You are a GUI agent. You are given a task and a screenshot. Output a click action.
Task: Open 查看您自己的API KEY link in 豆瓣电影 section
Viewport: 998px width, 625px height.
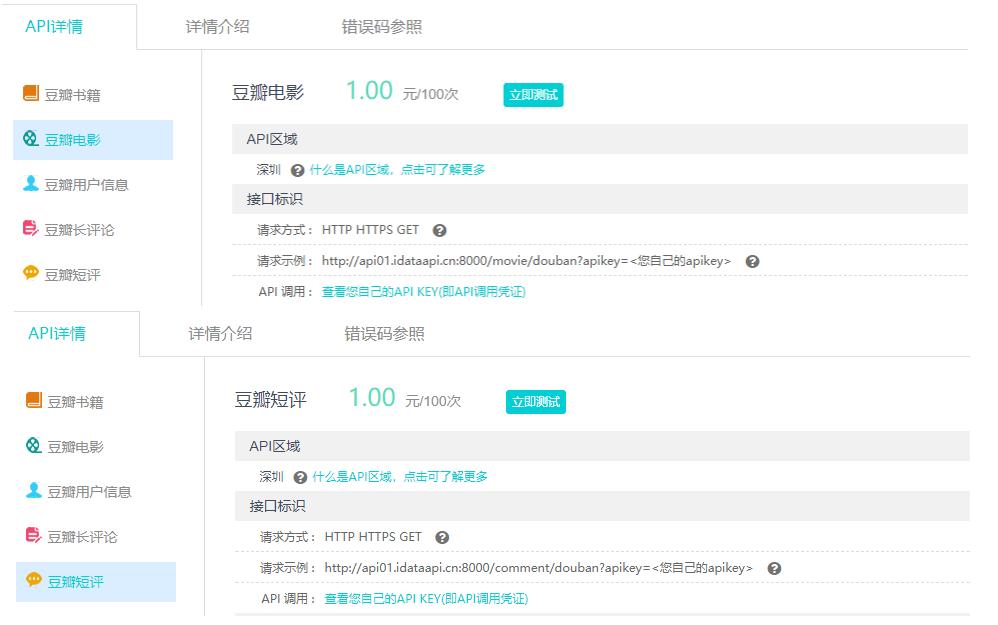coord(423,292)
